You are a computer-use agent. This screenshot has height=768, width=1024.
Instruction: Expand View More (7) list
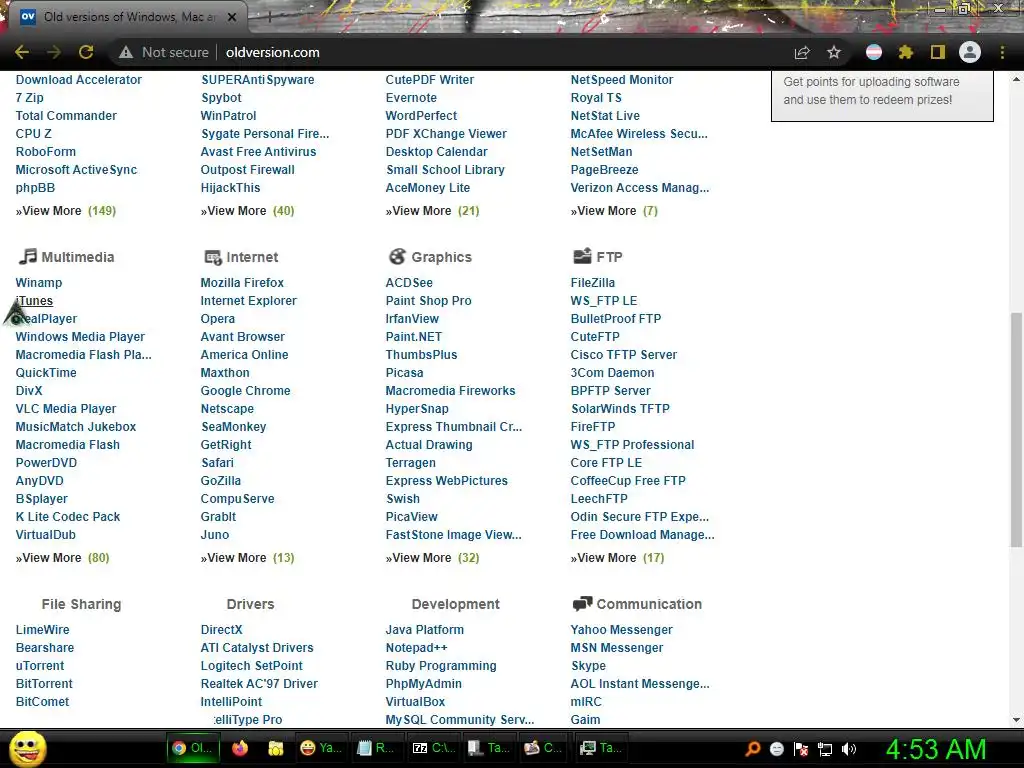pyautogui.click(x=614, y=211)
